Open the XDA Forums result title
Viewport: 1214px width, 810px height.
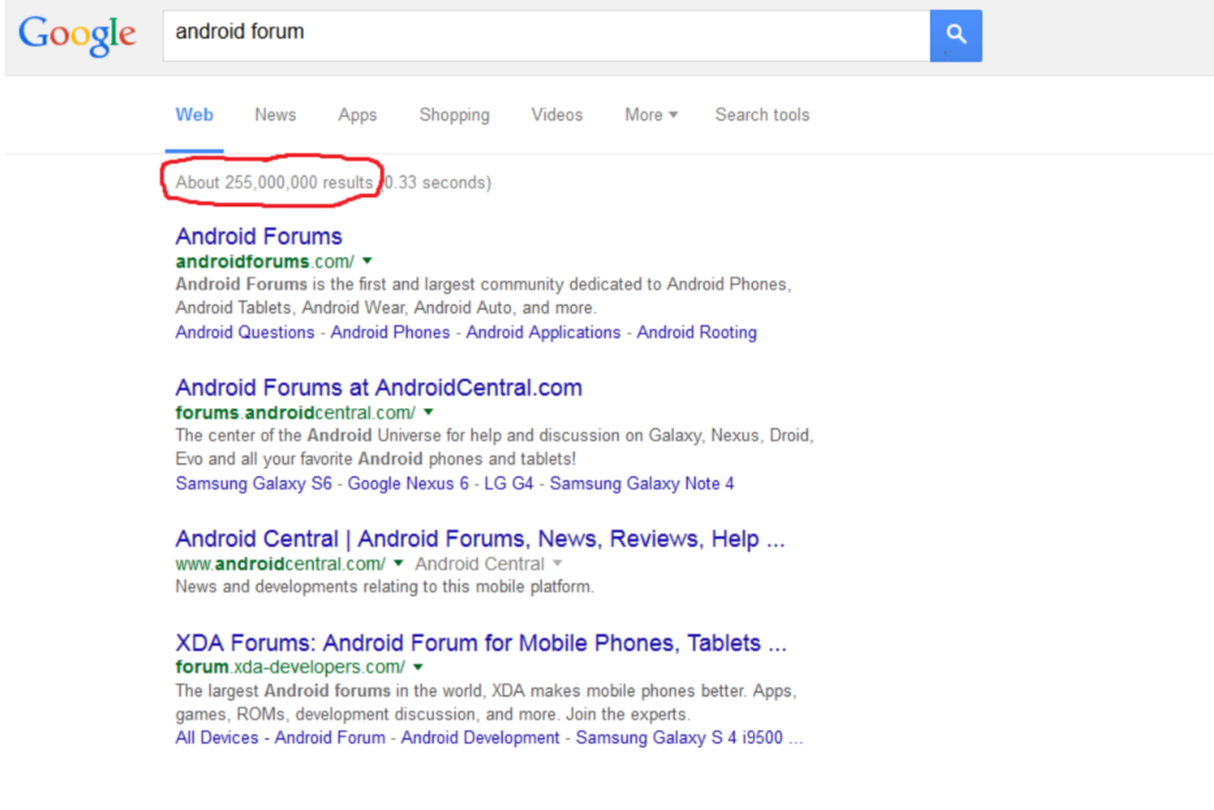(x=481, y=643)
